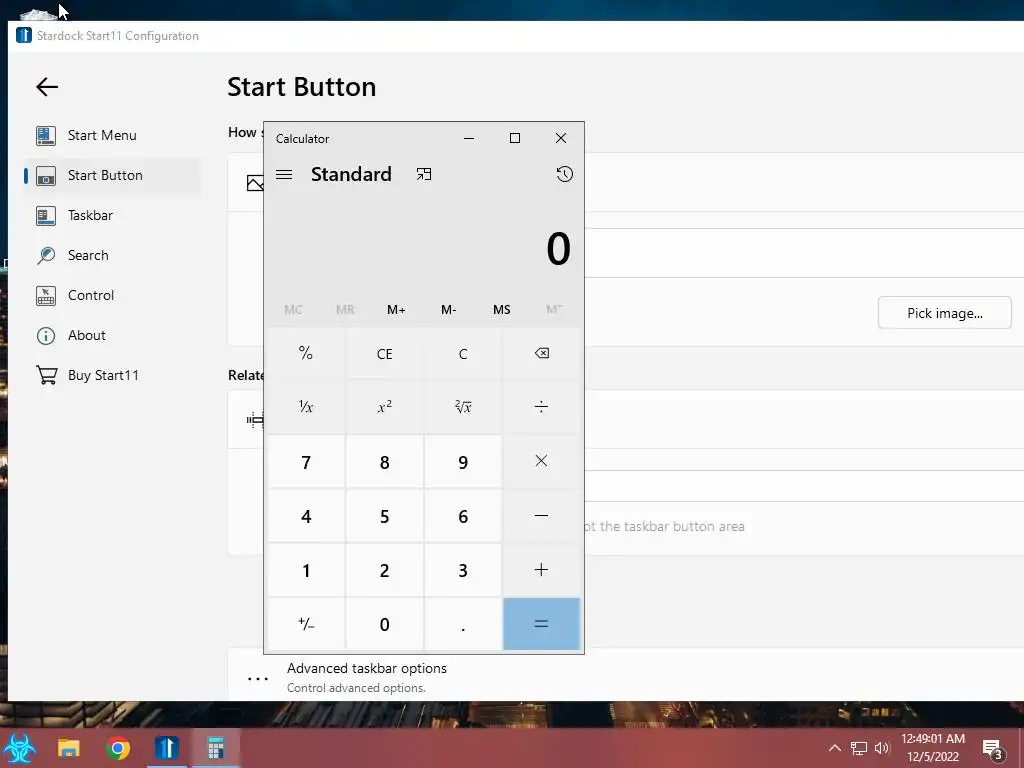Switch to Calculator taskbar icon

coord(216,748)
